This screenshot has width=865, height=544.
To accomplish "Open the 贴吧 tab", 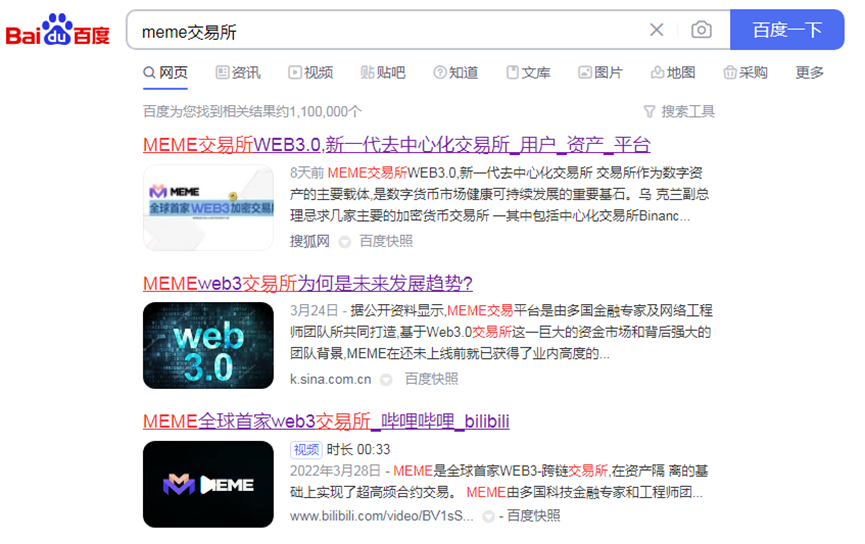I will click(383, 73).
